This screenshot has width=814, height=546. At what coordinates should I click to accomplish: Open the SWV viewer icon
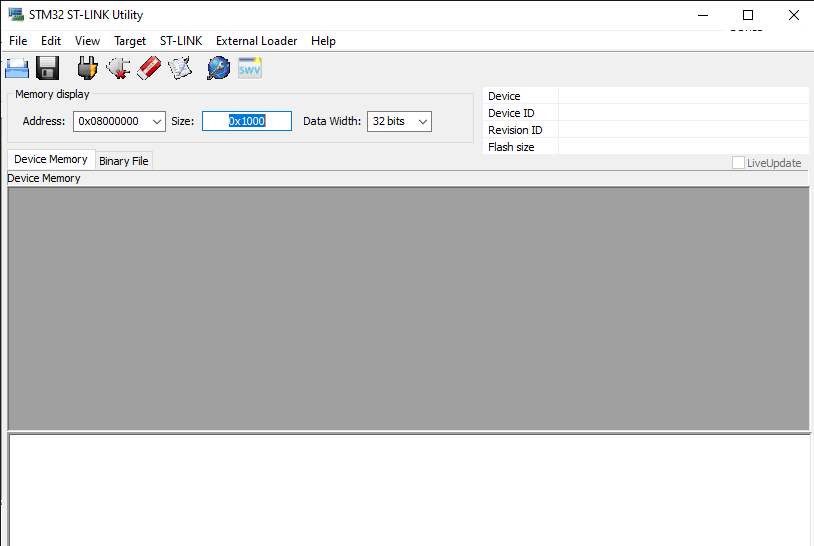pos(250,68)
